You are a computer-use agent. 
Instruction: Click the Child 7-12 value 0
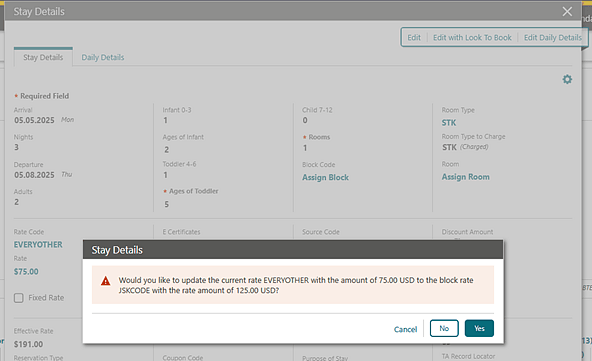click(305, 120)
